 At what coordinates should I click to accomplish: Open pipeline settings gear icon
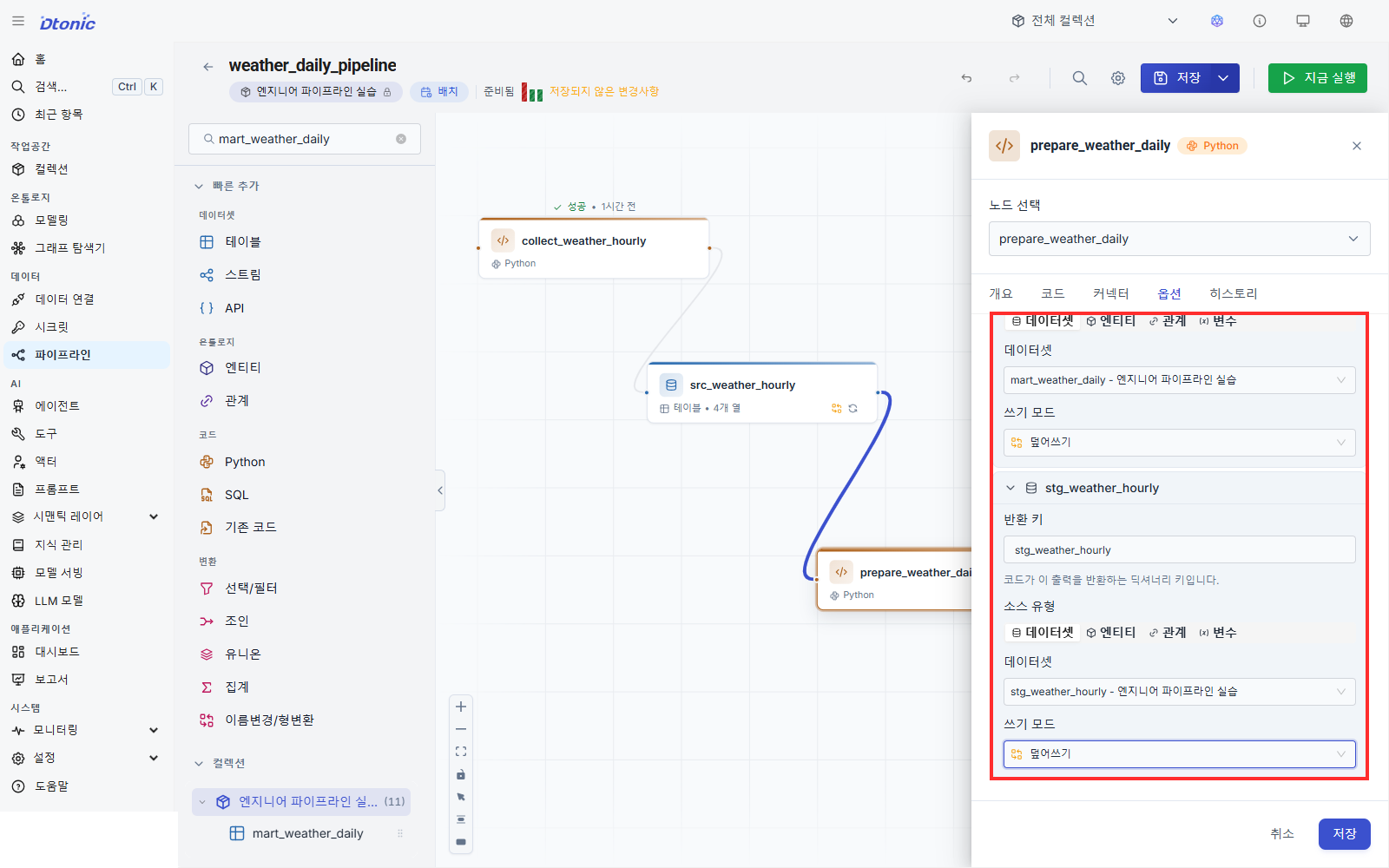pyautogui.click(x=1118, y=78)
